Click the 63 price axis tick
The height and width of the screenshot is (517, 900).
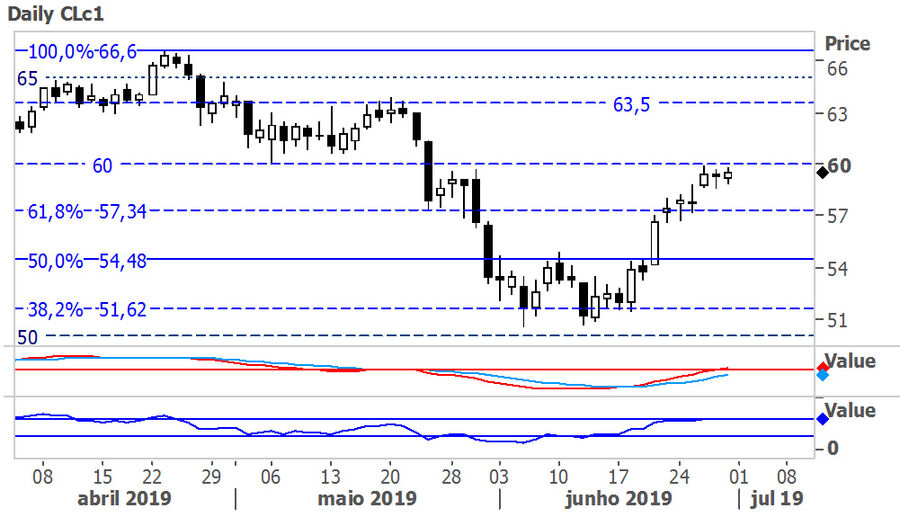[837, 115]
